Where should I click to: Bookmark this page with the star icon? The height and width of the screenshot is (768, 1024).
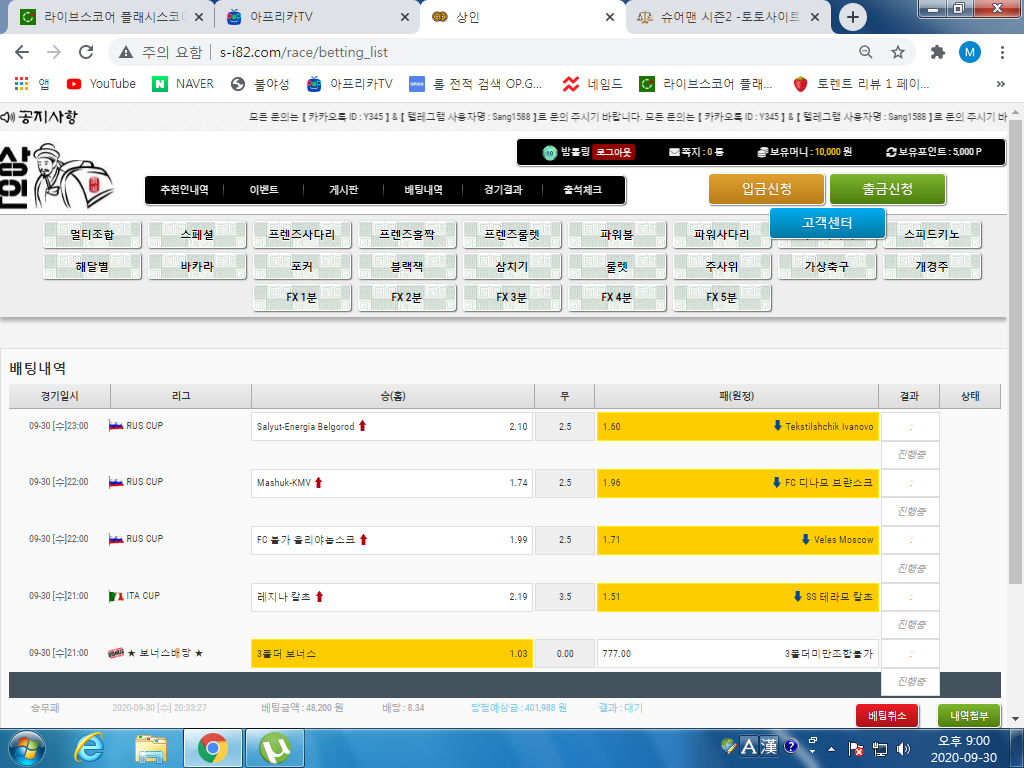point(898,52)
